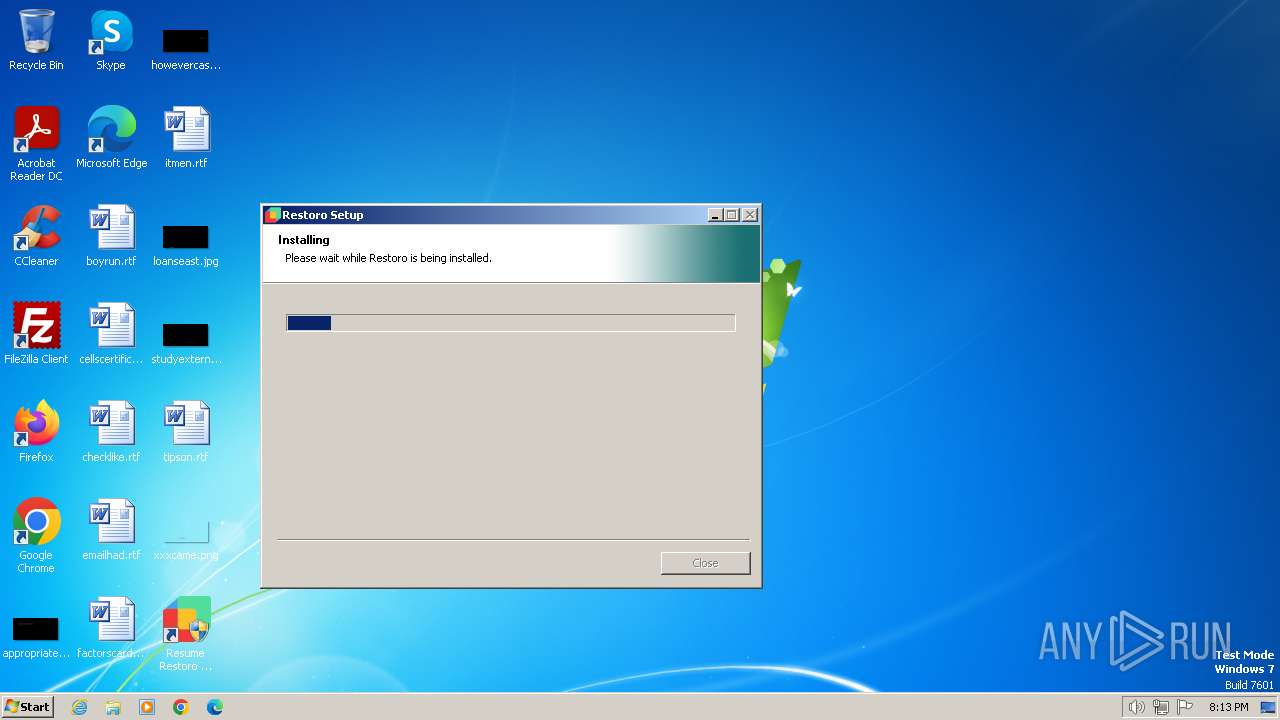Launch Microsoft Edge desktop shortcut

point(111,137)
